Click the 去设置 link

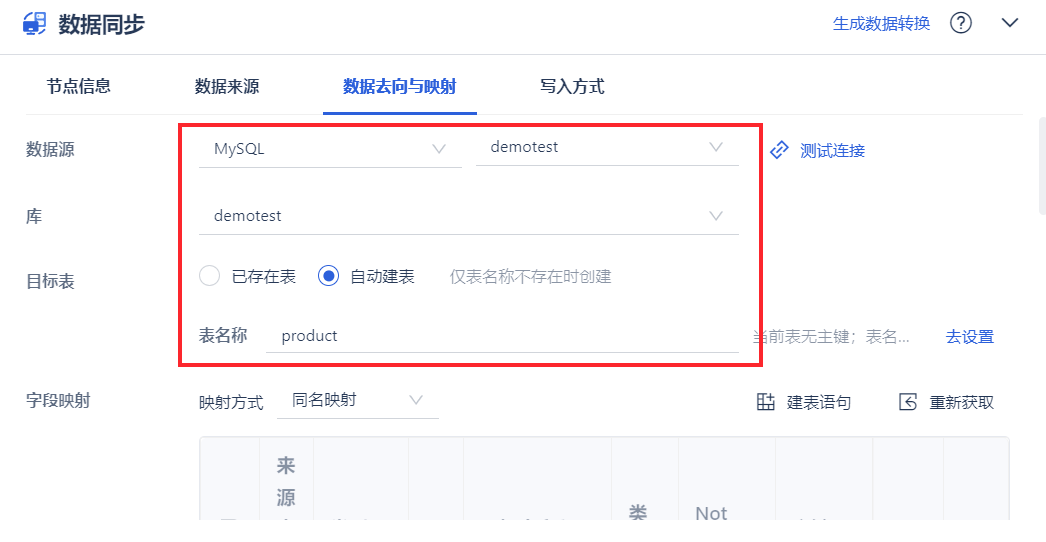(x=969, y=337)
